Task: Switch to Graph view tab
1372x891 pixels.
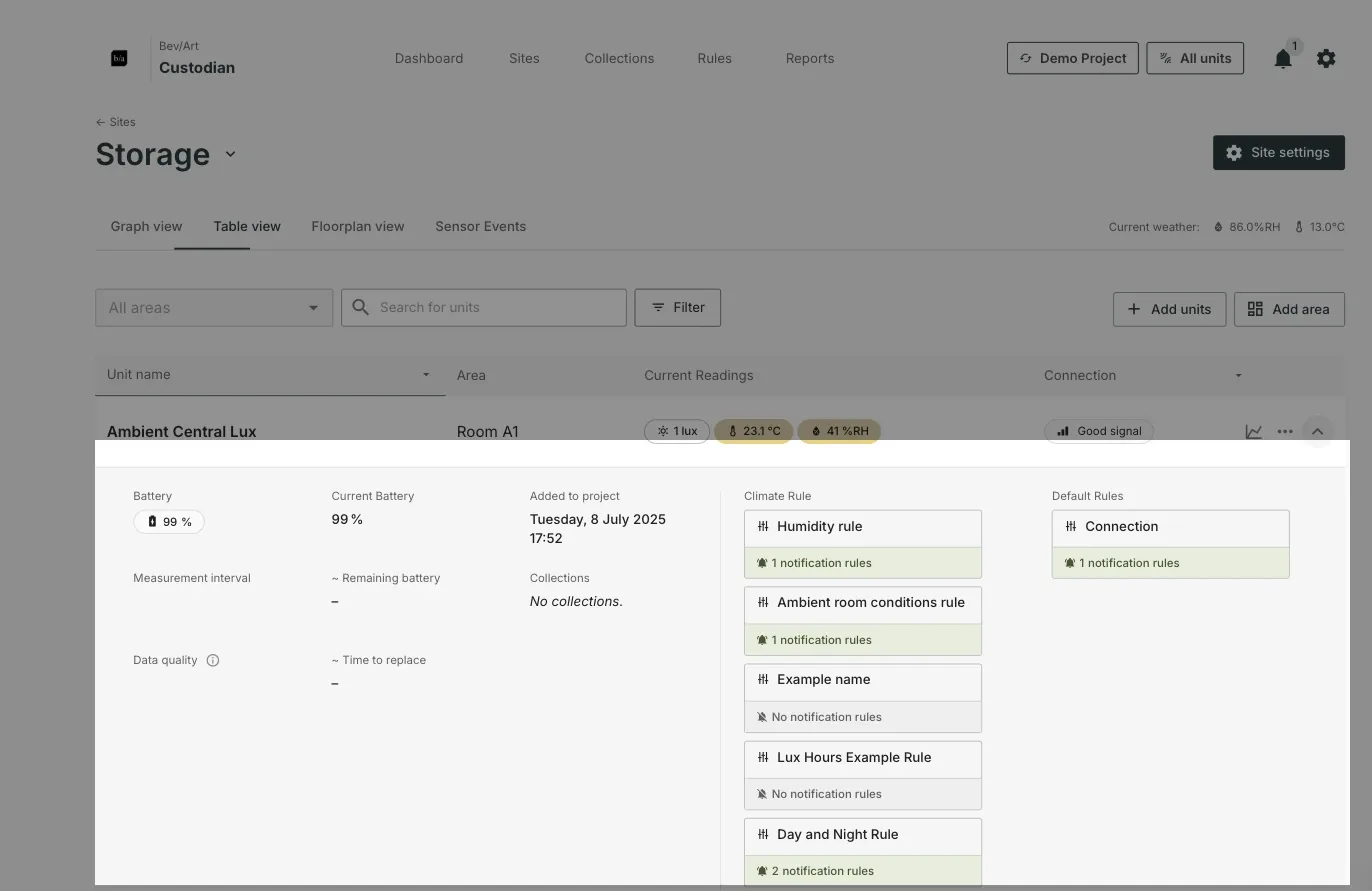Action: coord(146,226)
